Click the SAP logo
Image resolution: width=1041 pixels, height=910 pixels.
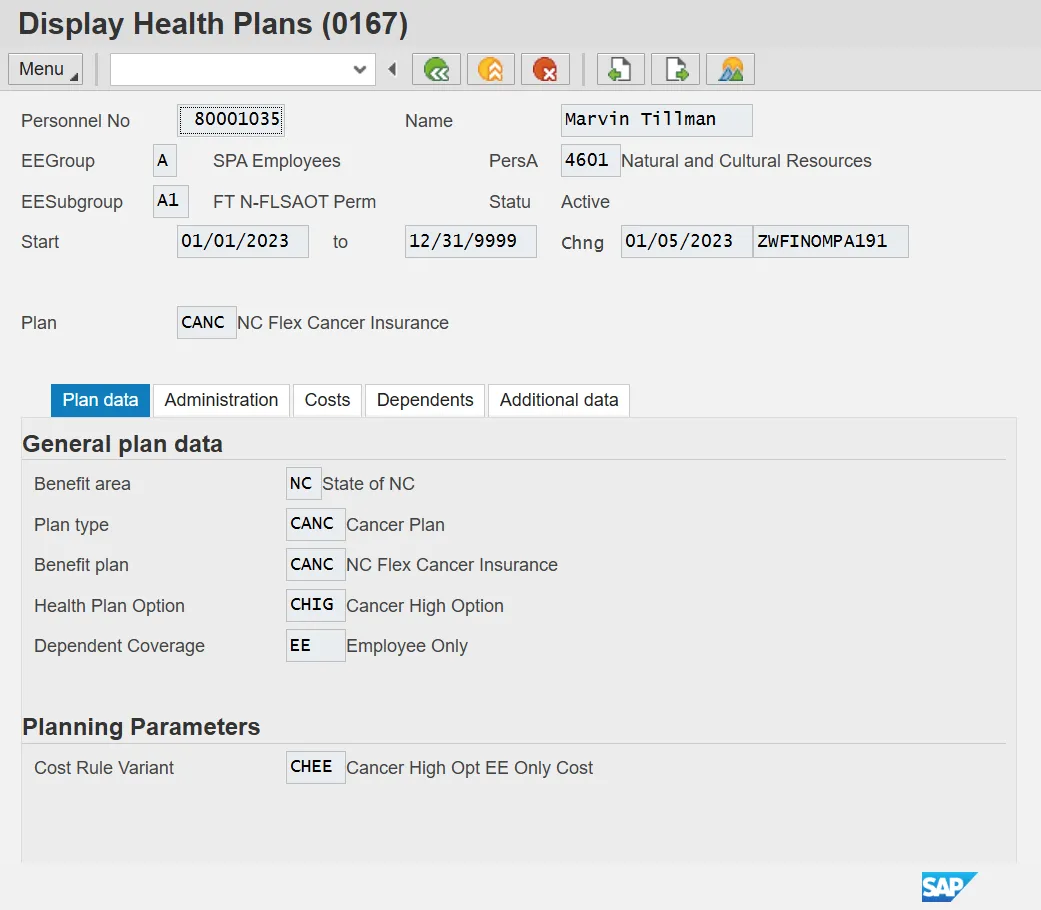(x=949, y=887)
